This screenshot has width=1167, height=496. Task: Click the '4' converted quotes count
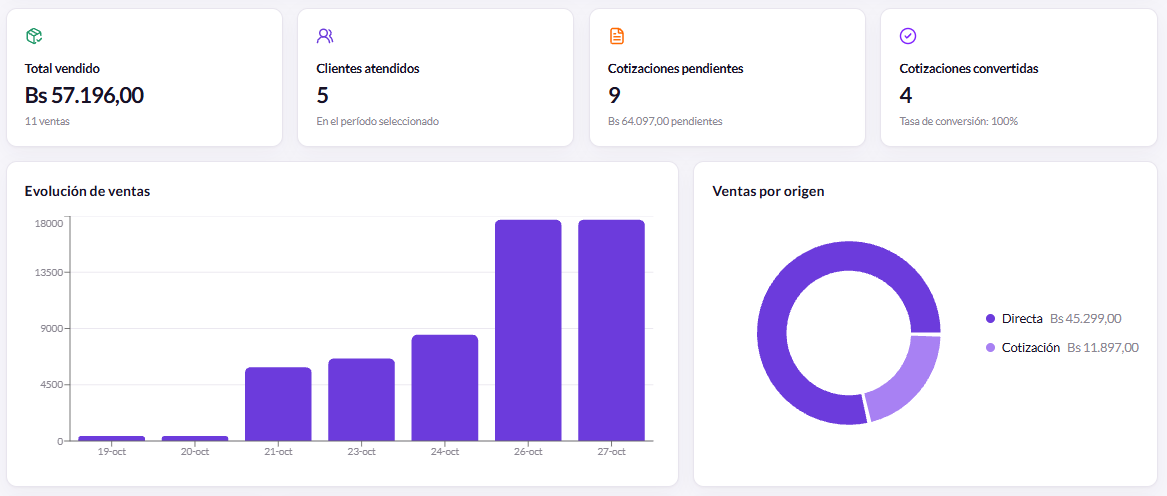[906, 95]
